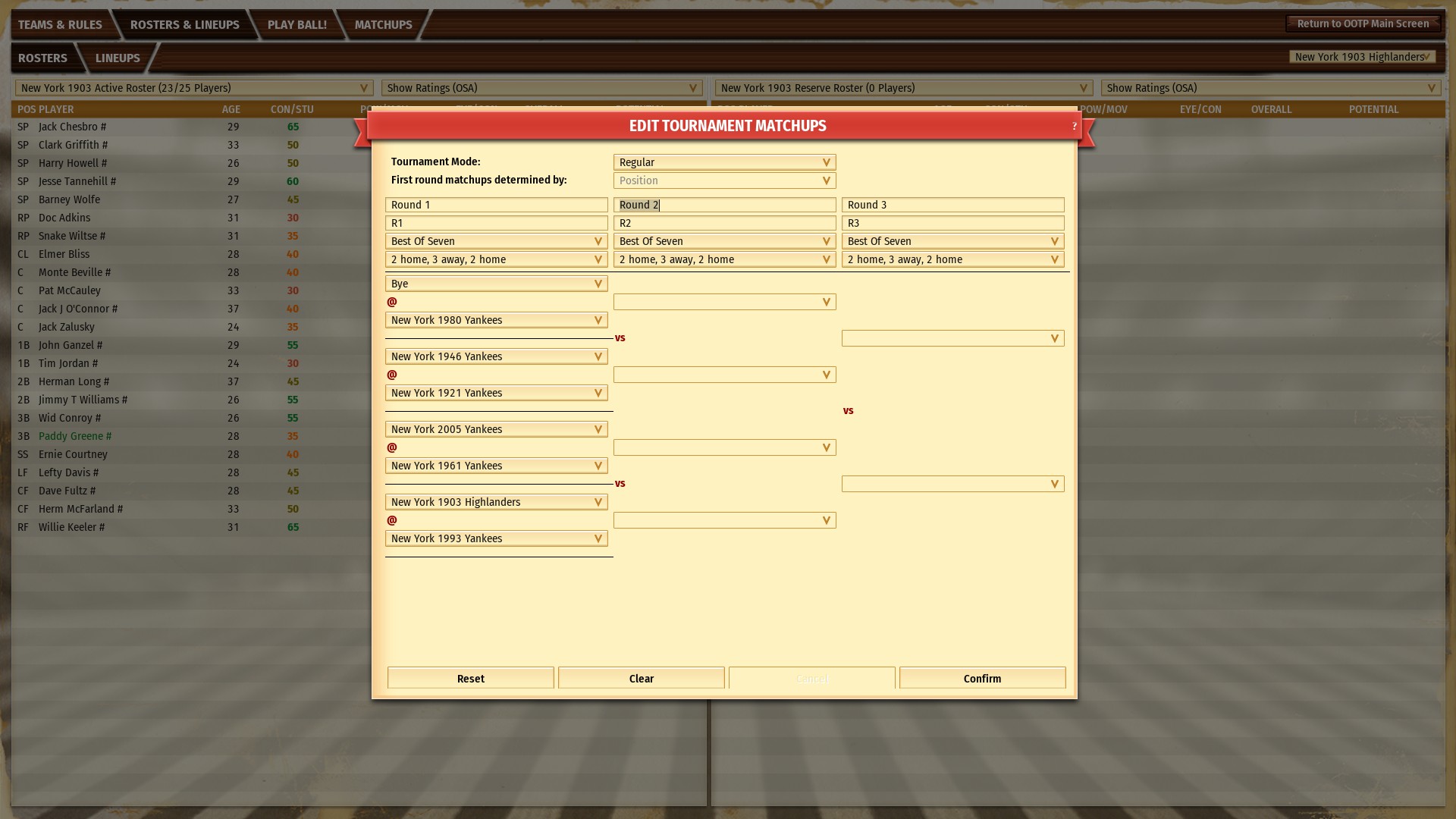The image size is (1456, 819).
Task: Click the help question mark icon
Action: point(1074,127)
